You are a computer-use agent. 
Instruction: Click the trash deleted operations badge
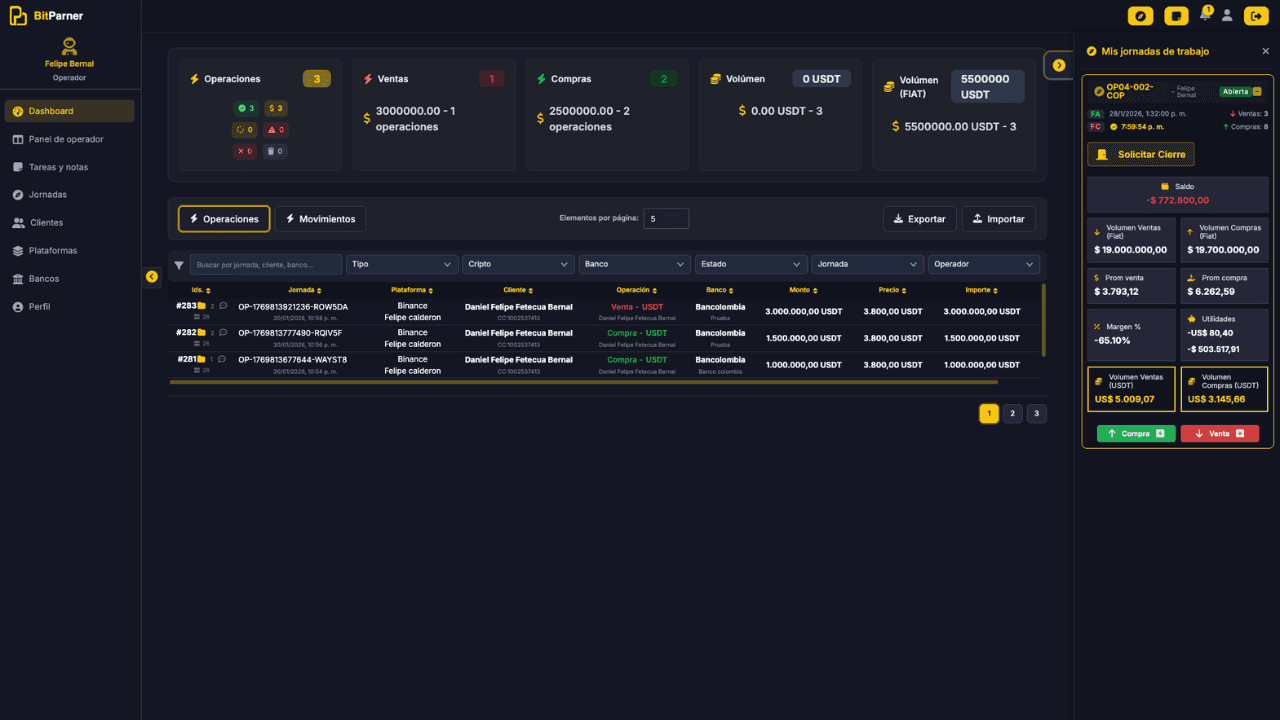pyautogui.click(x=276, y=152)
